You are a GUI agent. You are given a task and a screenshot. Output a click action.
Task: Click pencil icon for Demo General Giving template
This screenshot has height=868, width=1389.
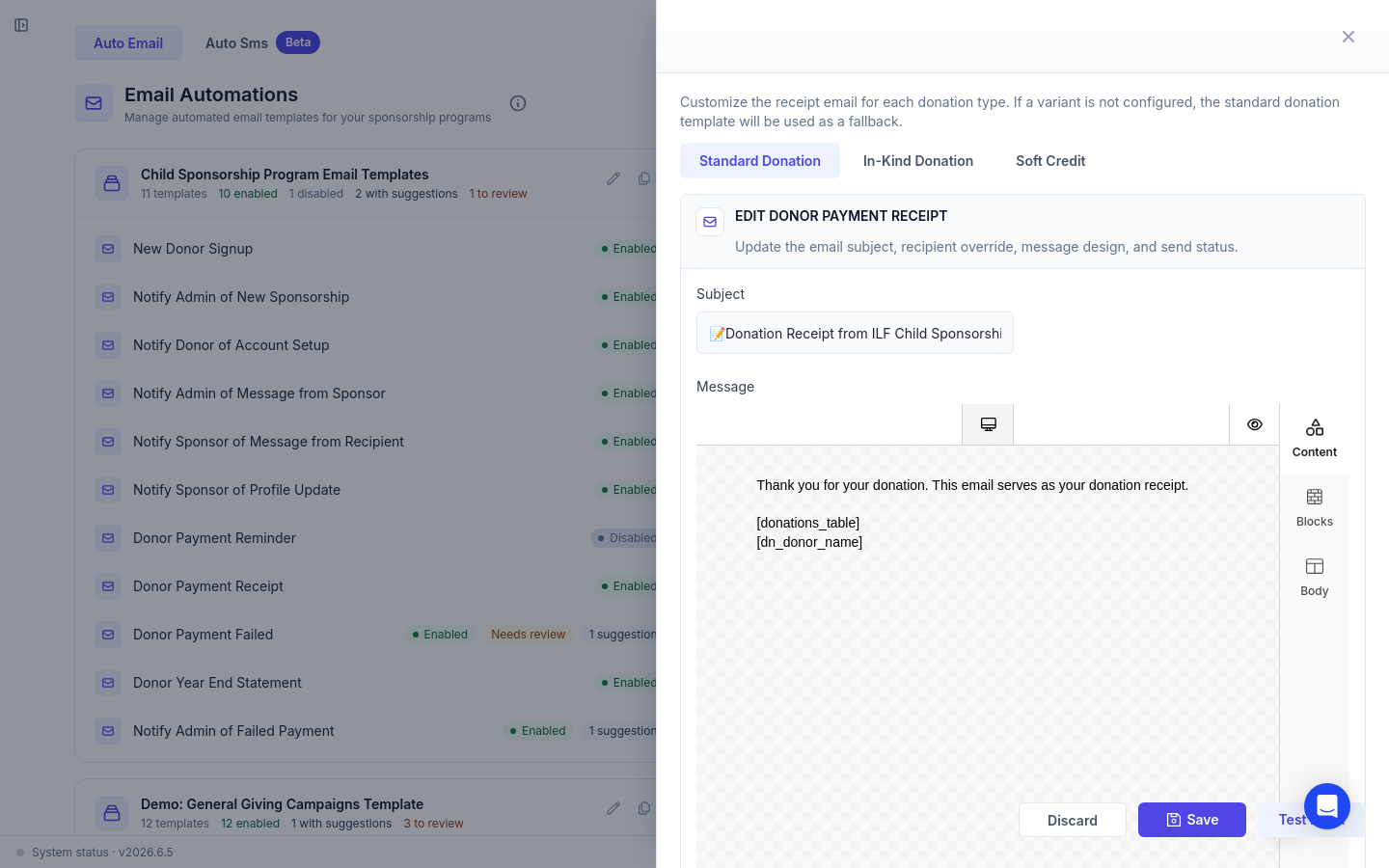pyautogui.click(x=613, y=808)
